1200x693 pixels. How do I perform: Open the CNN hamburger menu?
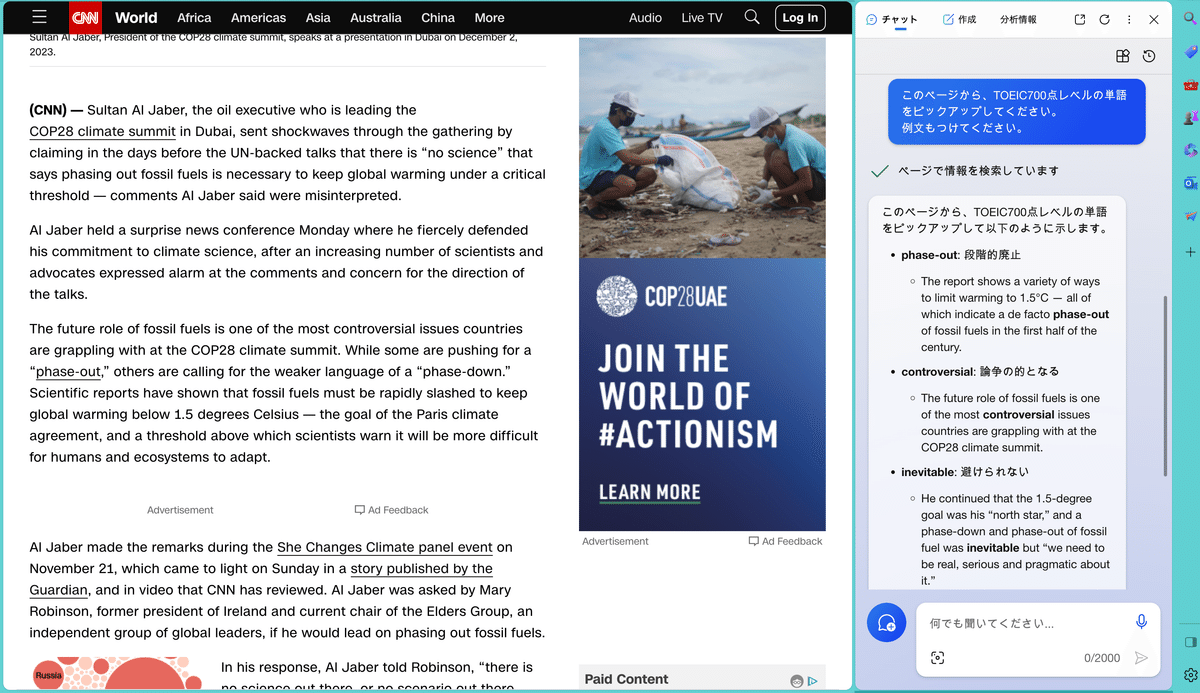[39, 17]
